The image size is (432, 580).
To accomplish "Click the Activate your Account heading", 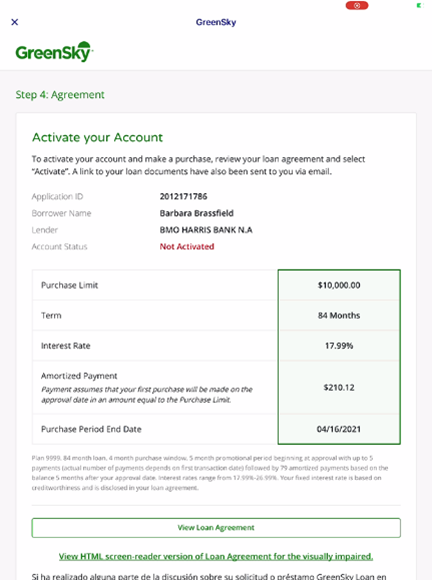I will pyautogui.click(x=97, y=137).
